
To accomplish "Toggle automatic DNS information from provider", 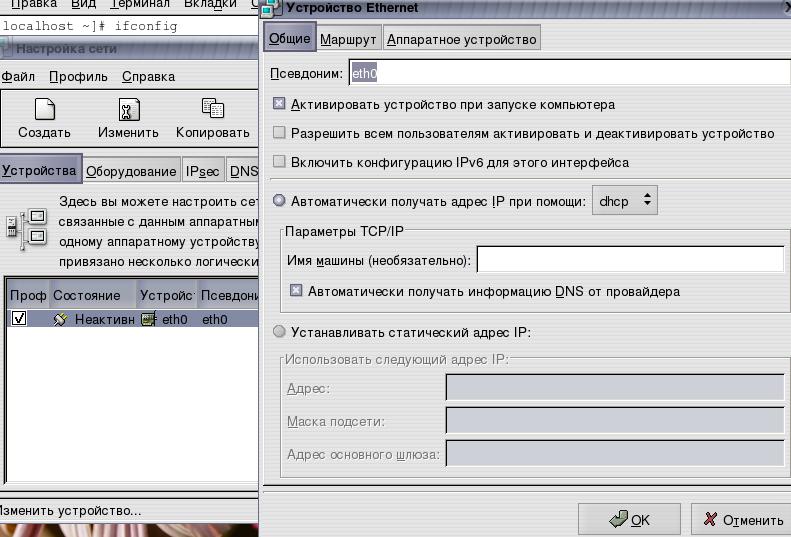I will [x=296, y=292].
